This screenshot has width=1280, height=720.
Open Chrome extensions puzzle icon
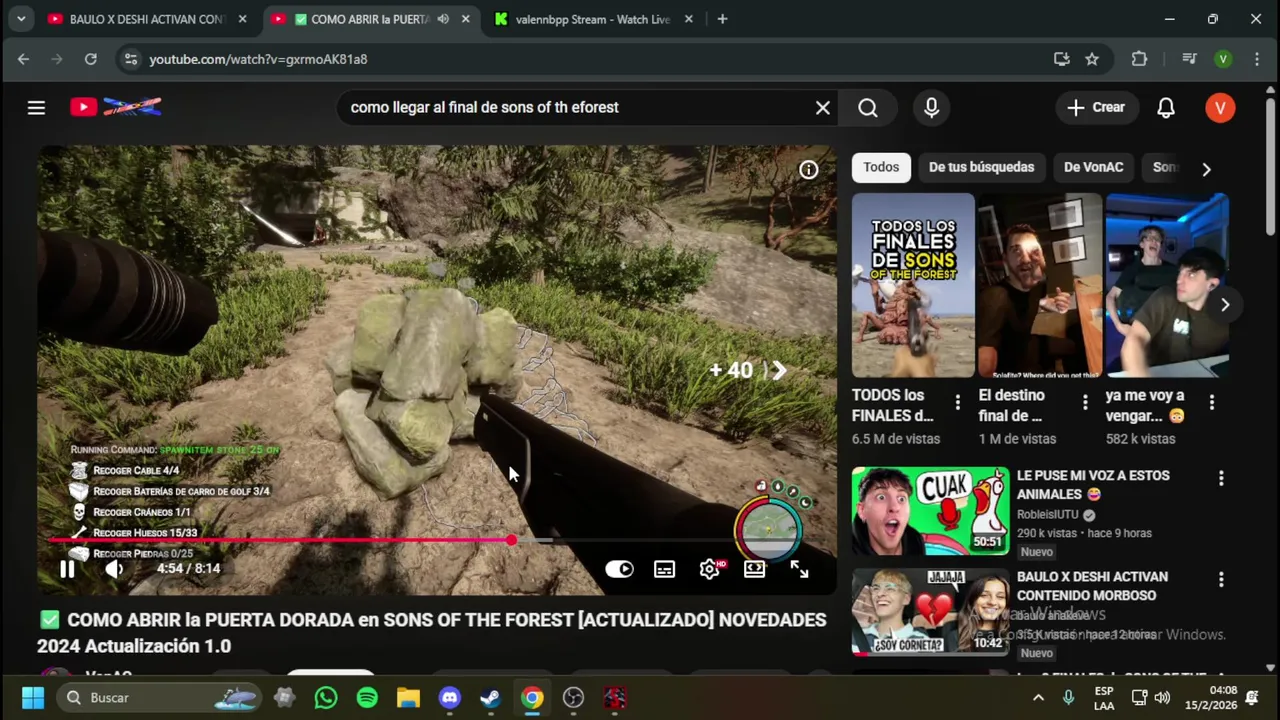[x=1139, y=59]
